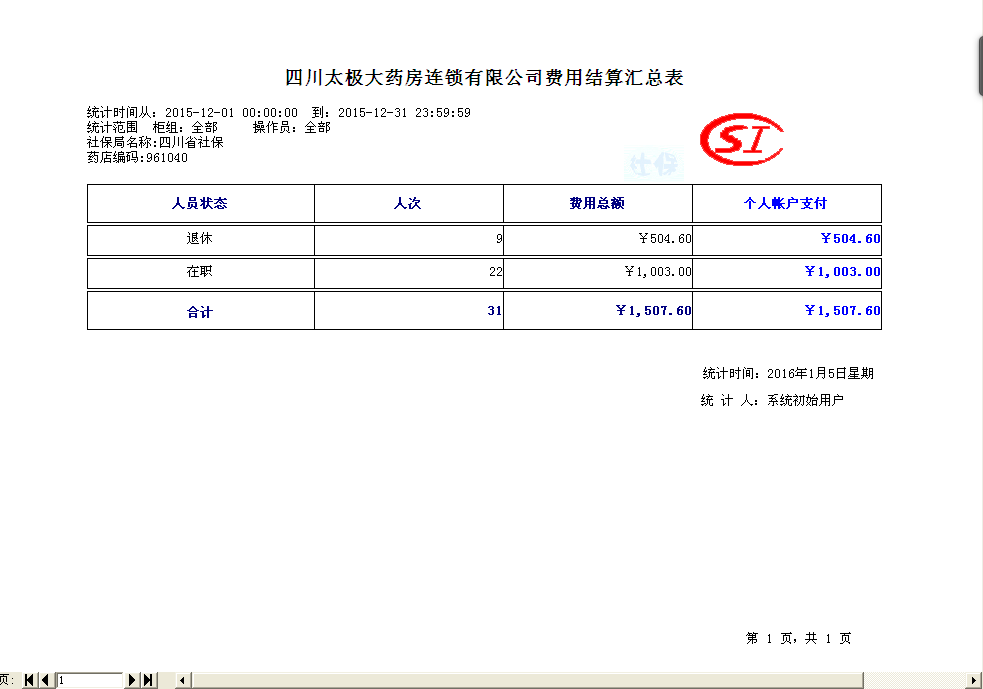Click the 第 1 页，共 1 页 footer
The height and width of the screenshot is (689, 983).
point(799,638)
